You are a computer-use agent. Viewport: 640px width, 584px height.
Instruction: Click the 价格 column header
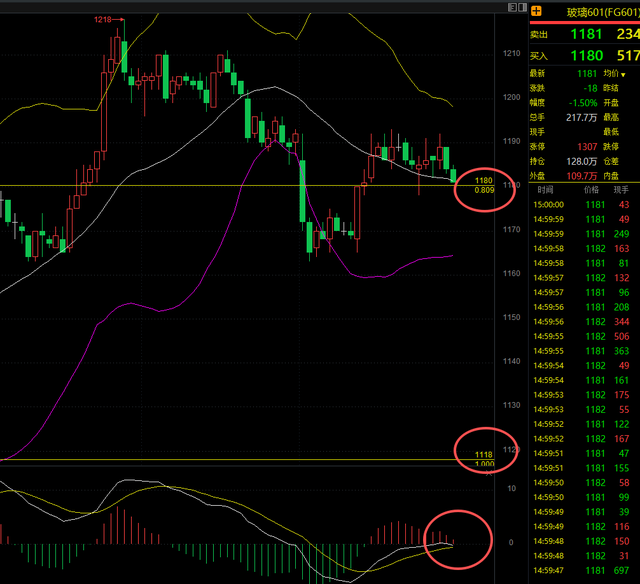(x=591, y=190)
